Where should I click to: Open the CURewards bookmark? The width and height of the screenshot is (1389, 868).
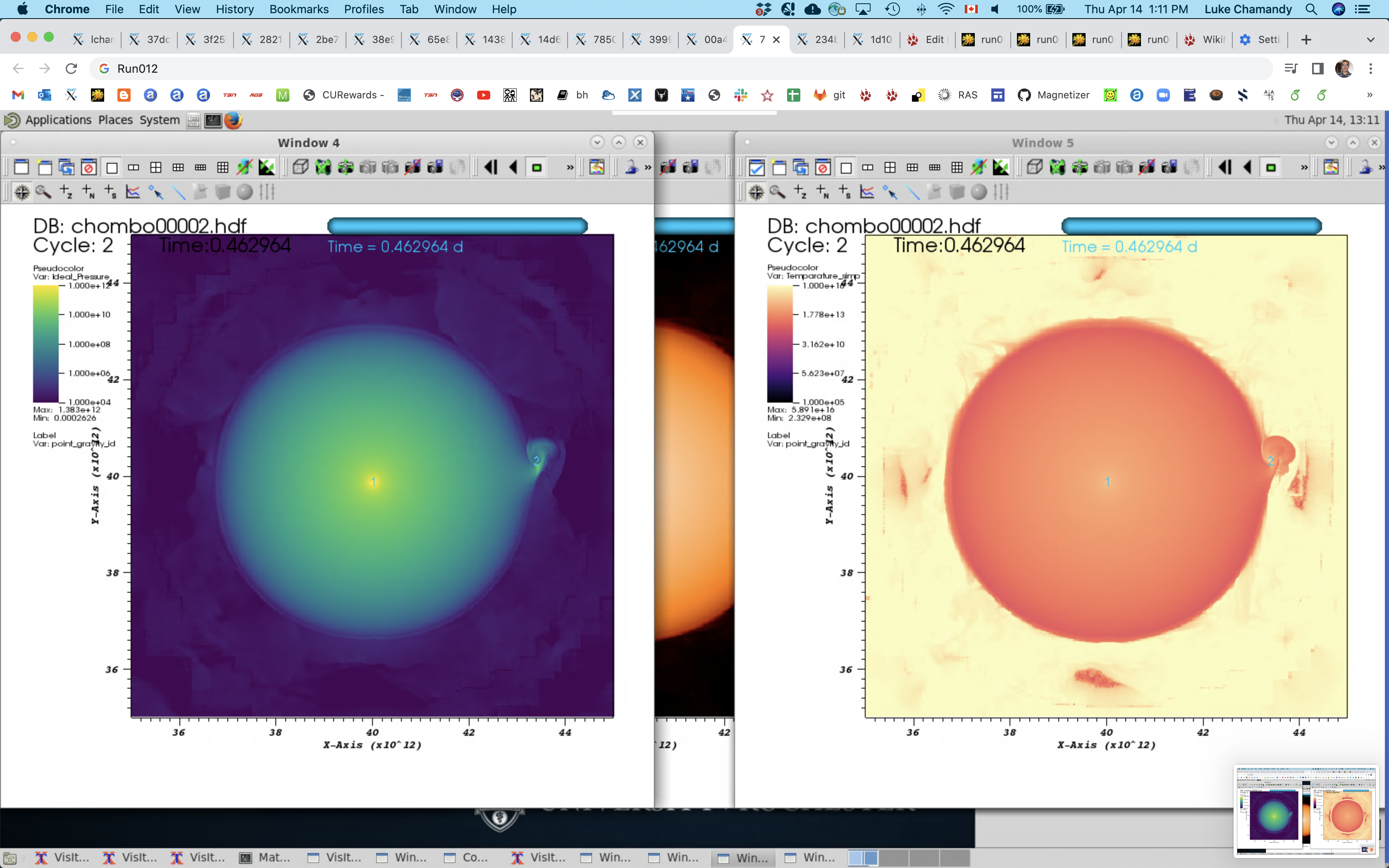coord(344,95)
